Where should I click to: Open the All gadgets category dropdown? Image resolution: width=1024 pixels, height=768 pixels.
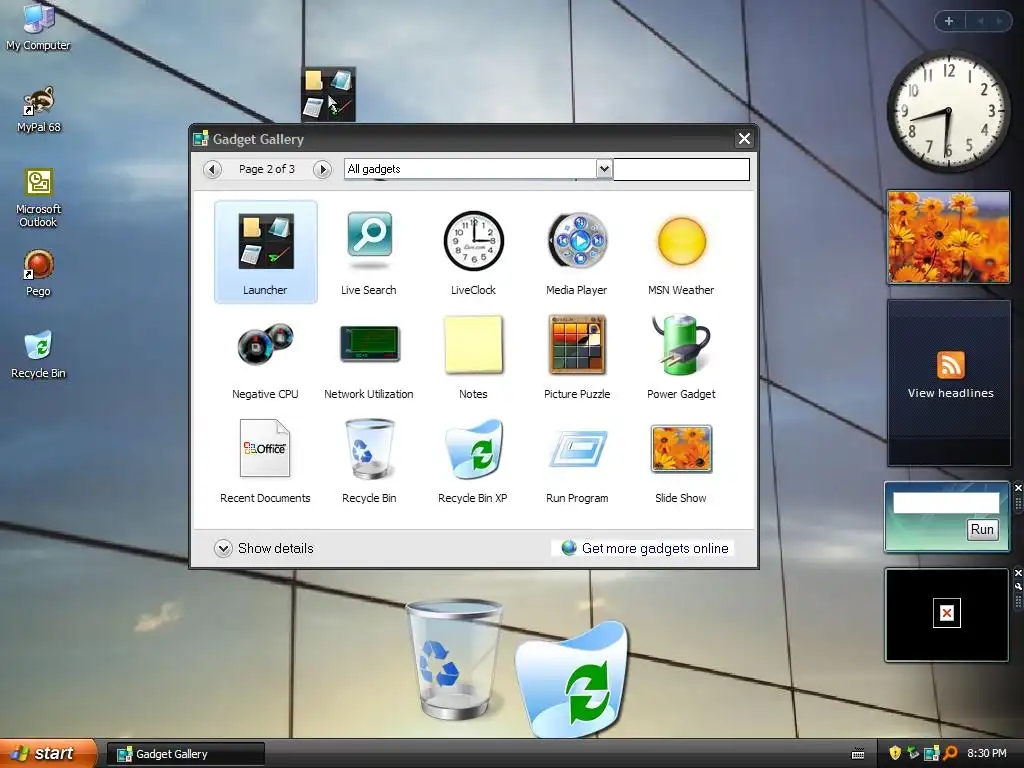[604, 169]
